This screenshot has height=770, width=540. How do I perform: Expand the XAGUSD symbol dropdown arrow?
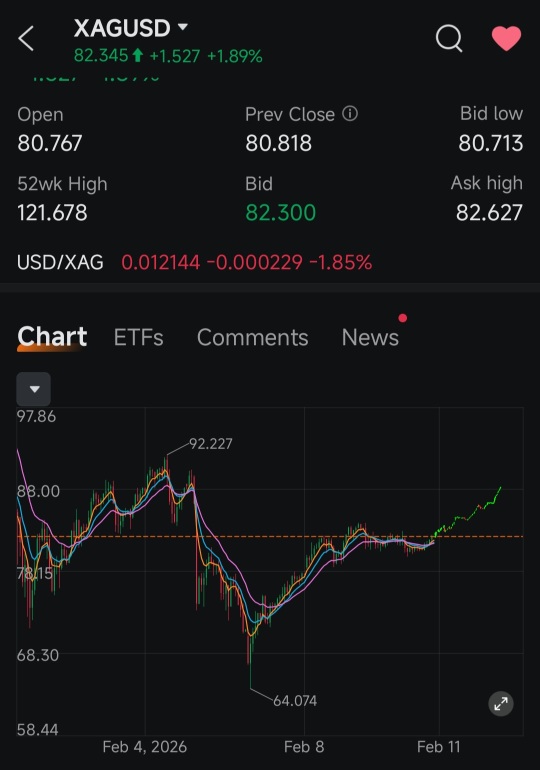point(183,27)
